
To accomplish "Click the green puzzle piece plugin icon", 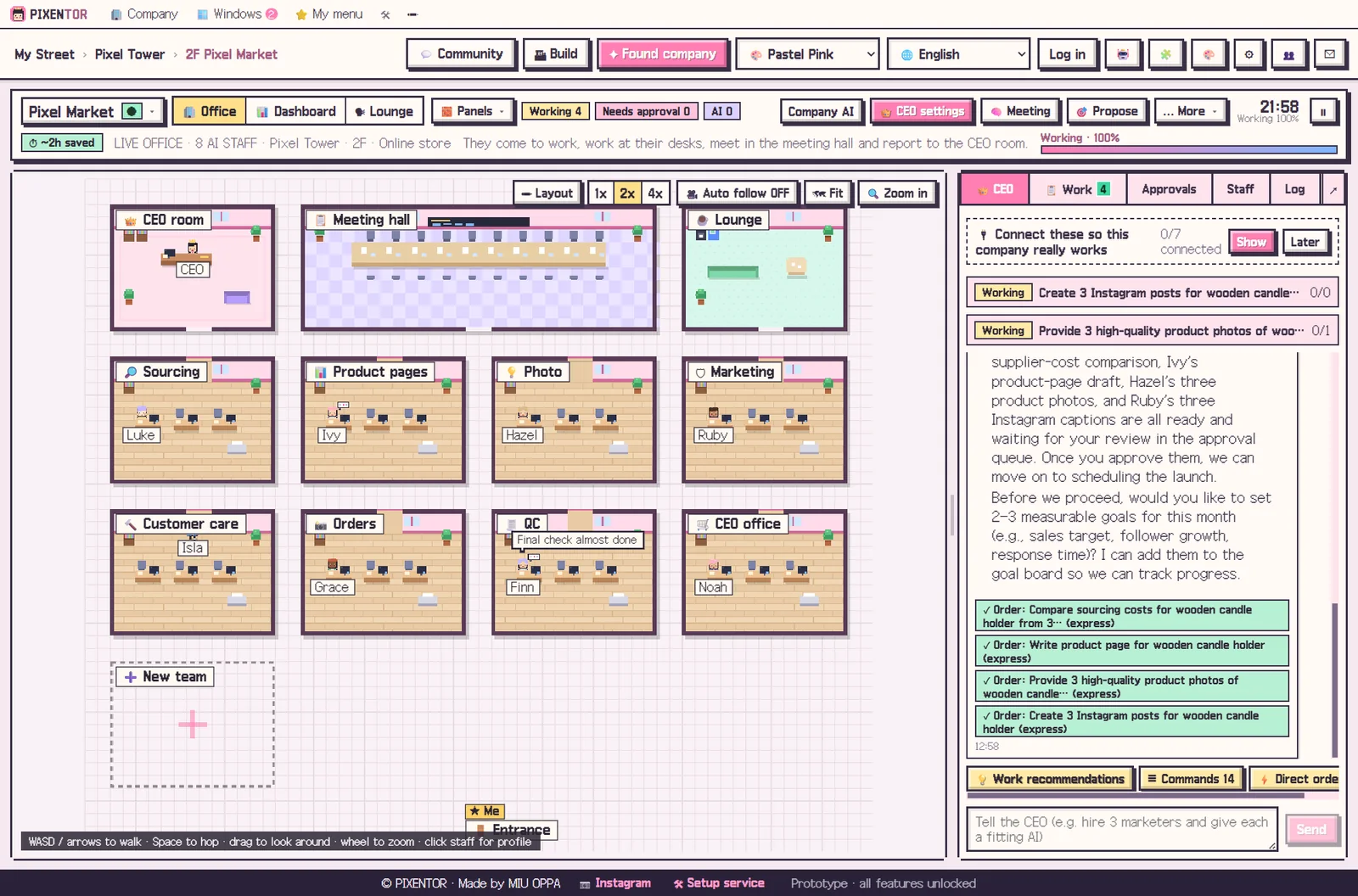I will click(x=1165, y=54).
